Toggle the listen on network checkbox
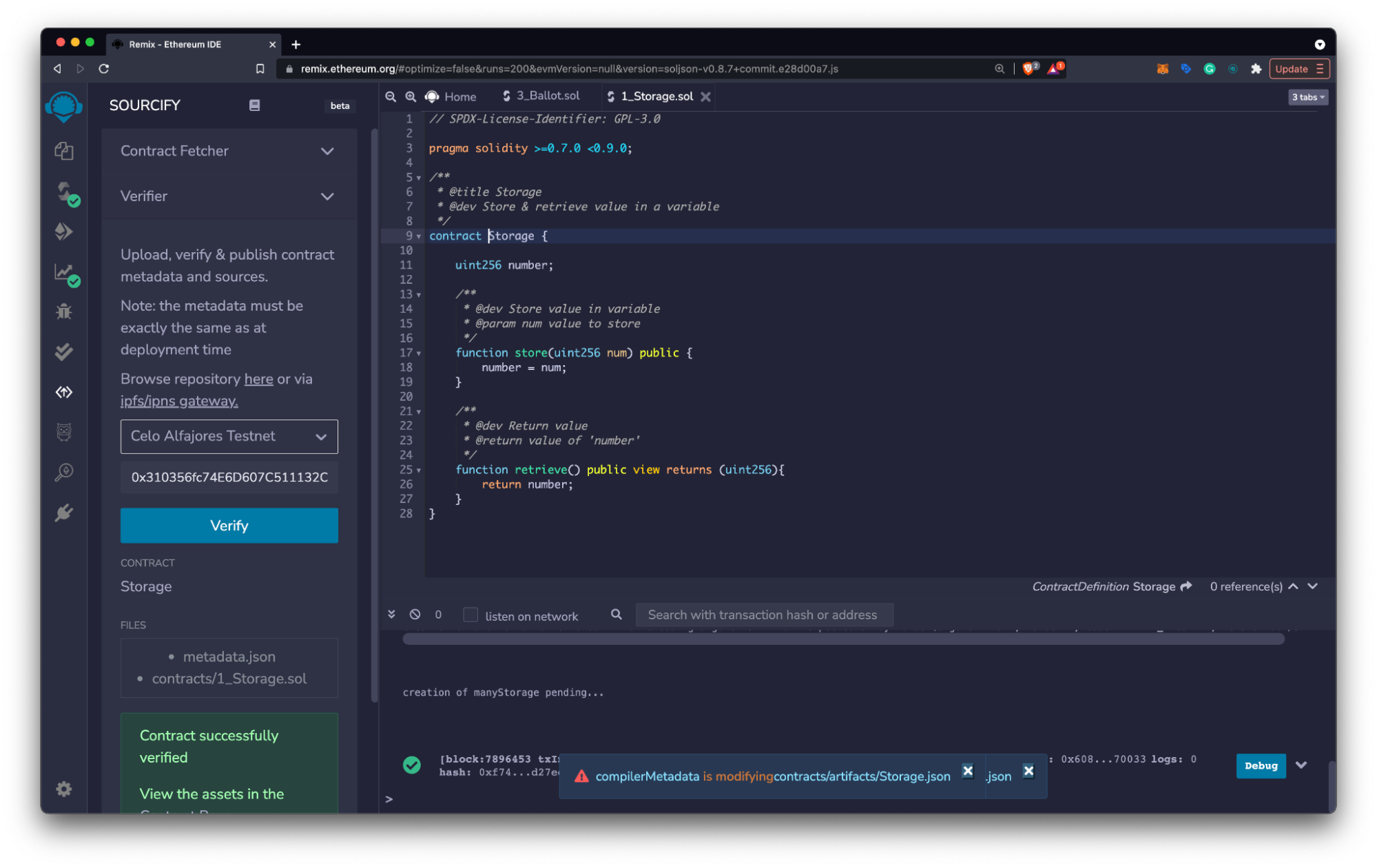This screenshot has width=1377, height=868. 470,615
